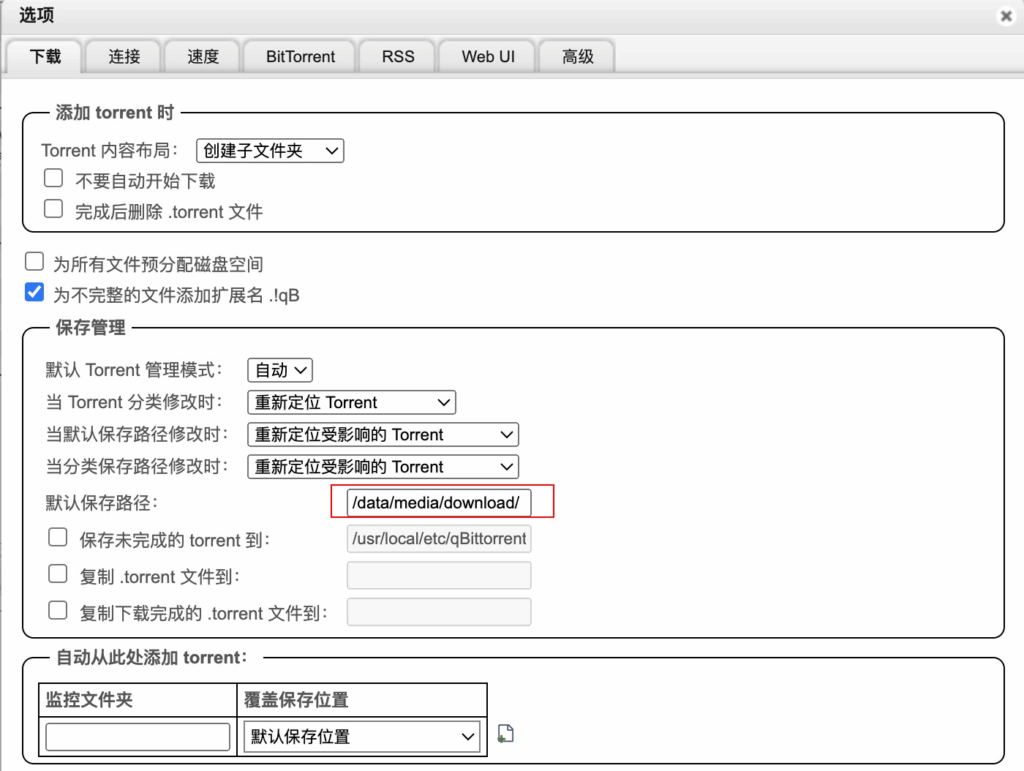Click the 监控文件夹 text field

(138, 737)
